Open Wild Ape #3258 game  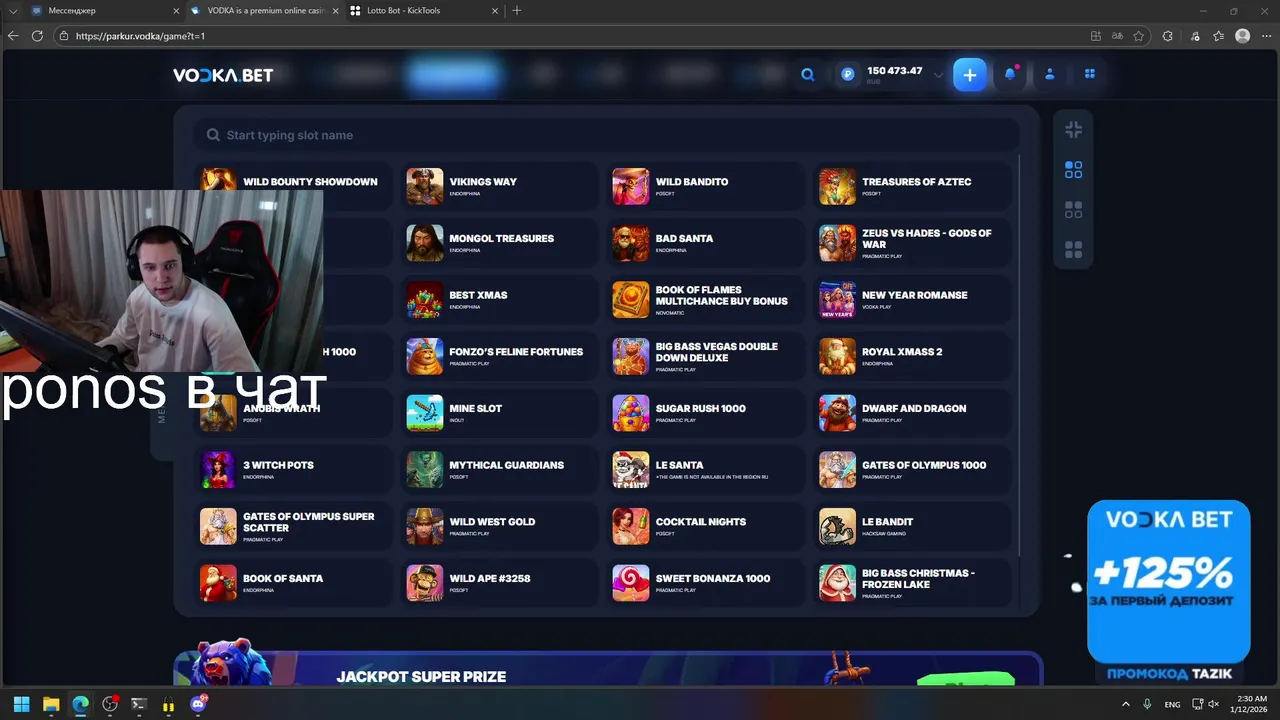[499, 583]
